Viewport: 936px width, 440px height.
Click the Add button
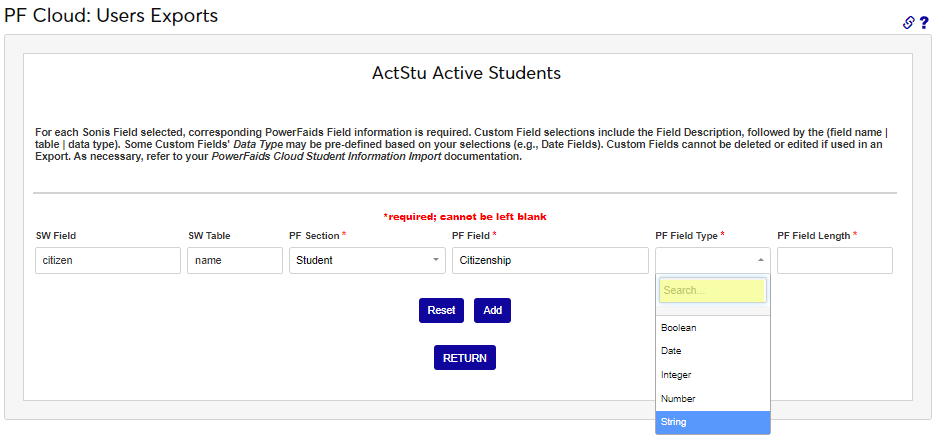tap(492, 310)
